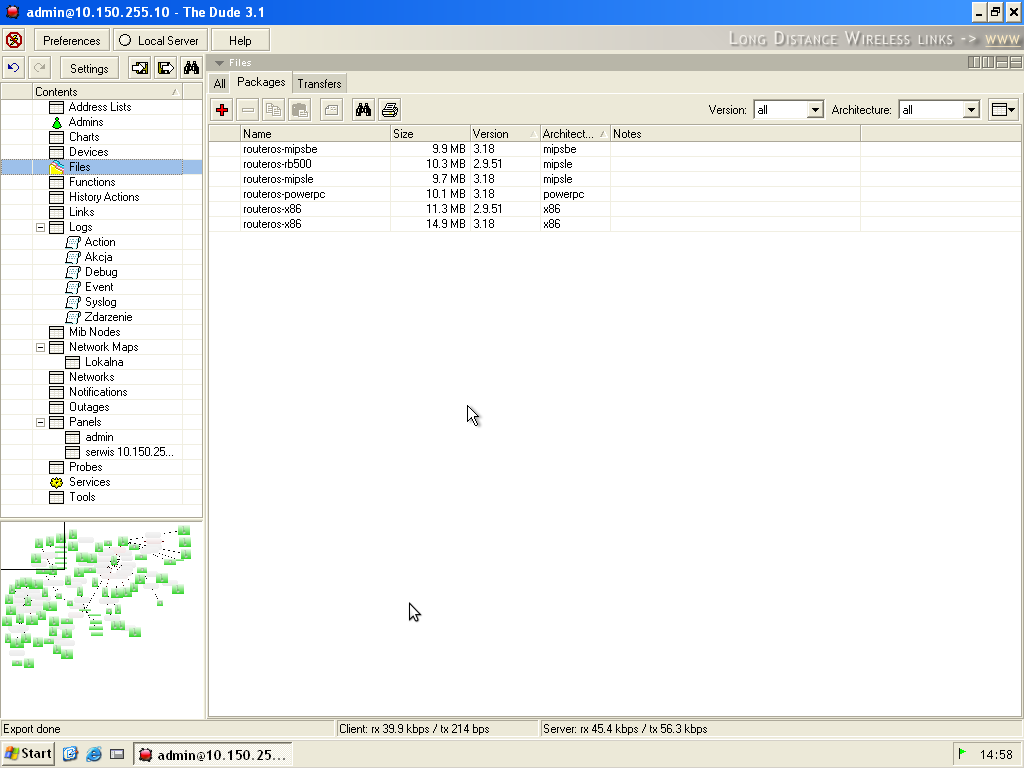
Task: Open the Syslog log entry
Action: (x=91, y=302)
